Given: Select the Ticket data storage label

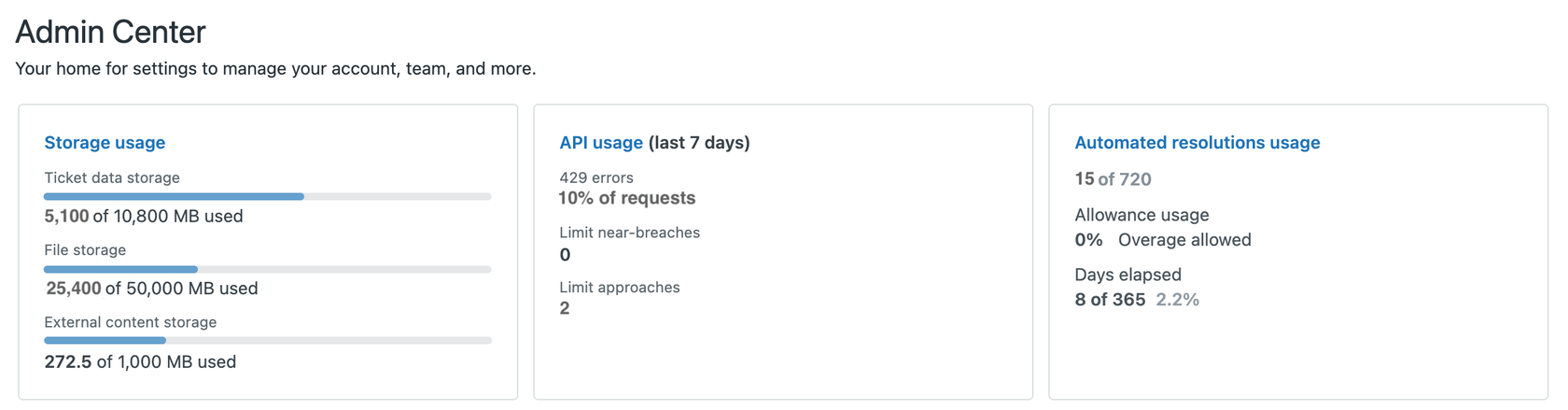Looking at the screenshot, I should [x=112, y=177].
